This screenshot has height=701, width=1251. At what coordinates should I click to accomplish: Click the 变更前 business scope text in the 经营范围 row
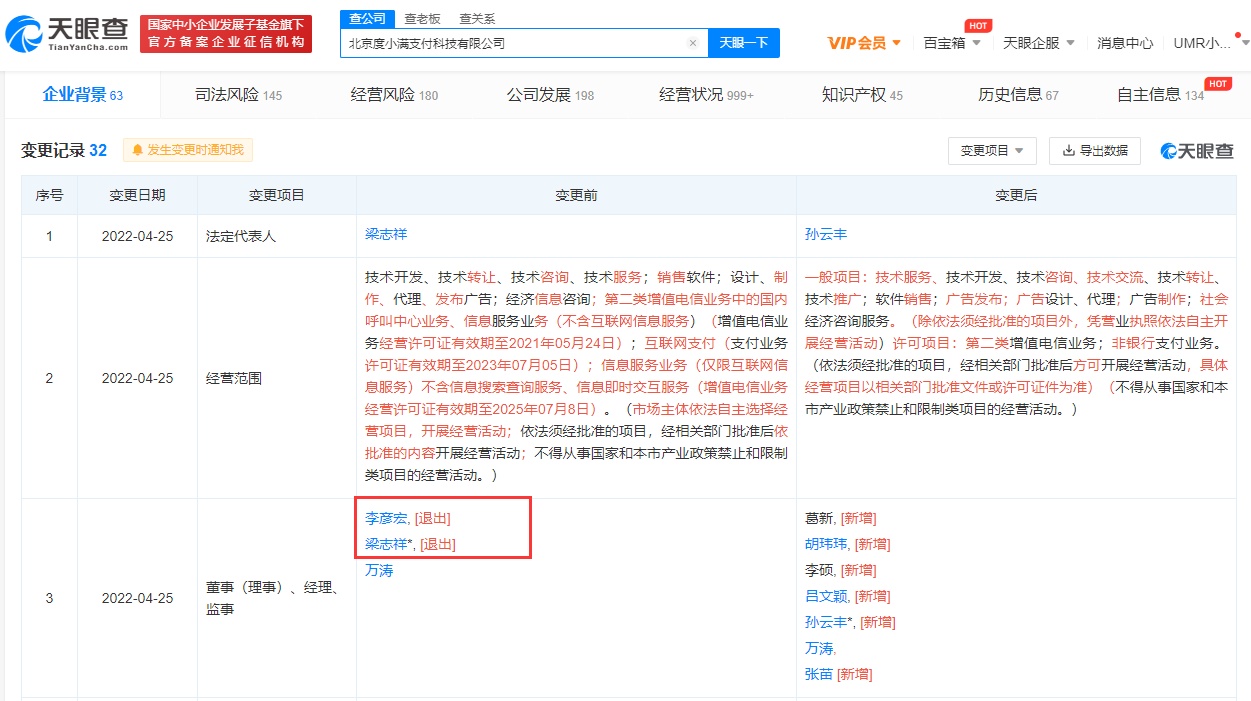(x=576, y=377)
